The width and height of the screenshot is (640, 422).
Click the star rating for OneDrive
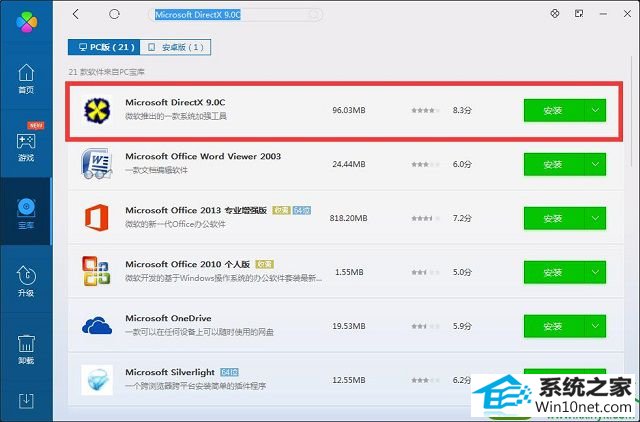click(425, 326)
